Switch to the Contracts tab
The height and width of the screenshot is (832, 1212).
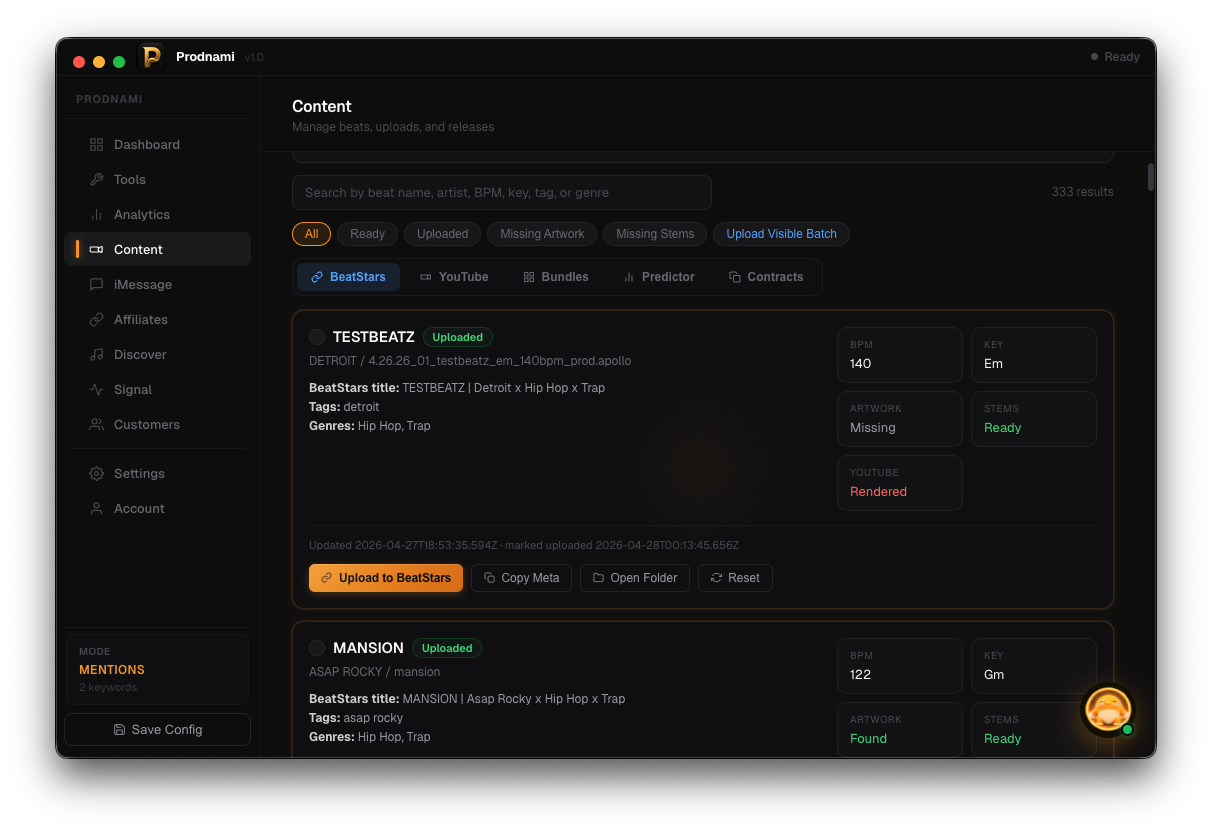(x=766, y=277)
